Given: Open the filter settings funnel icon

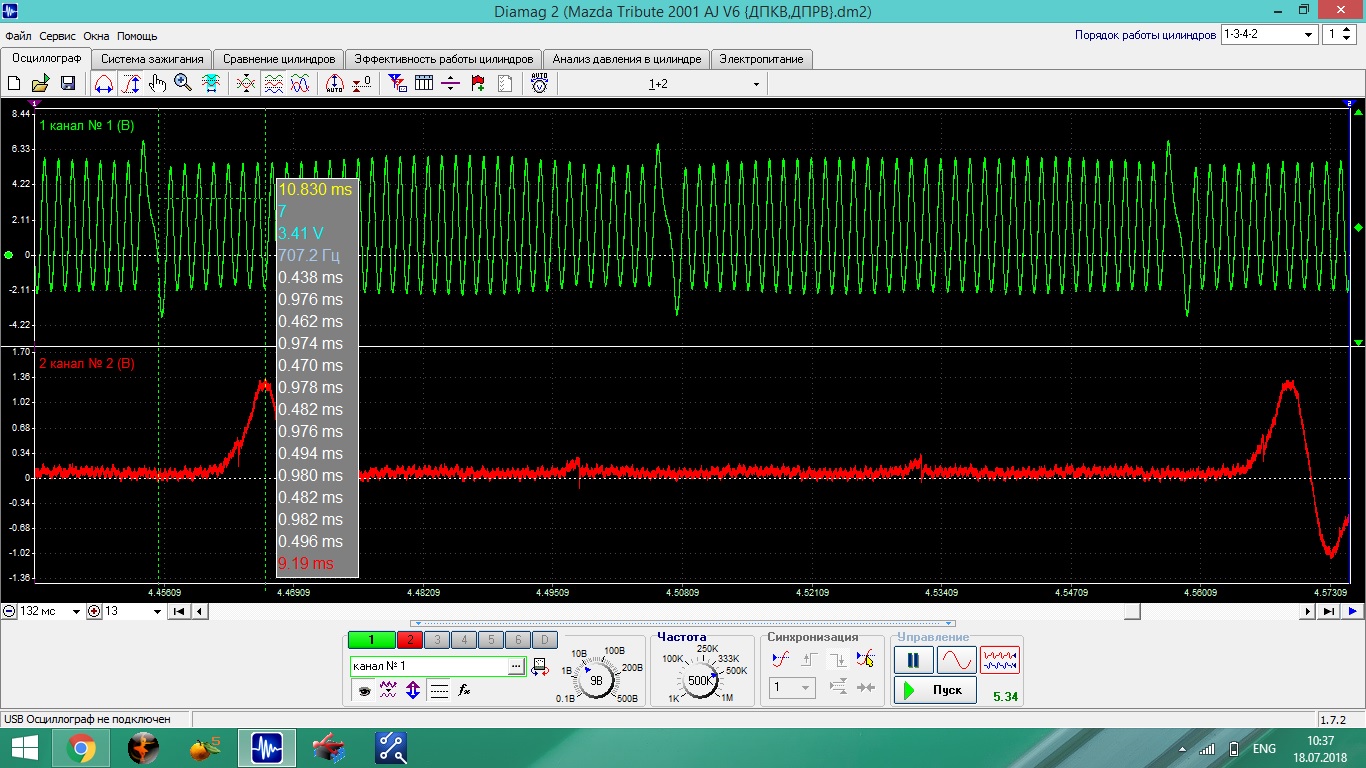Looking at the screenshot, I should point(397,84).
